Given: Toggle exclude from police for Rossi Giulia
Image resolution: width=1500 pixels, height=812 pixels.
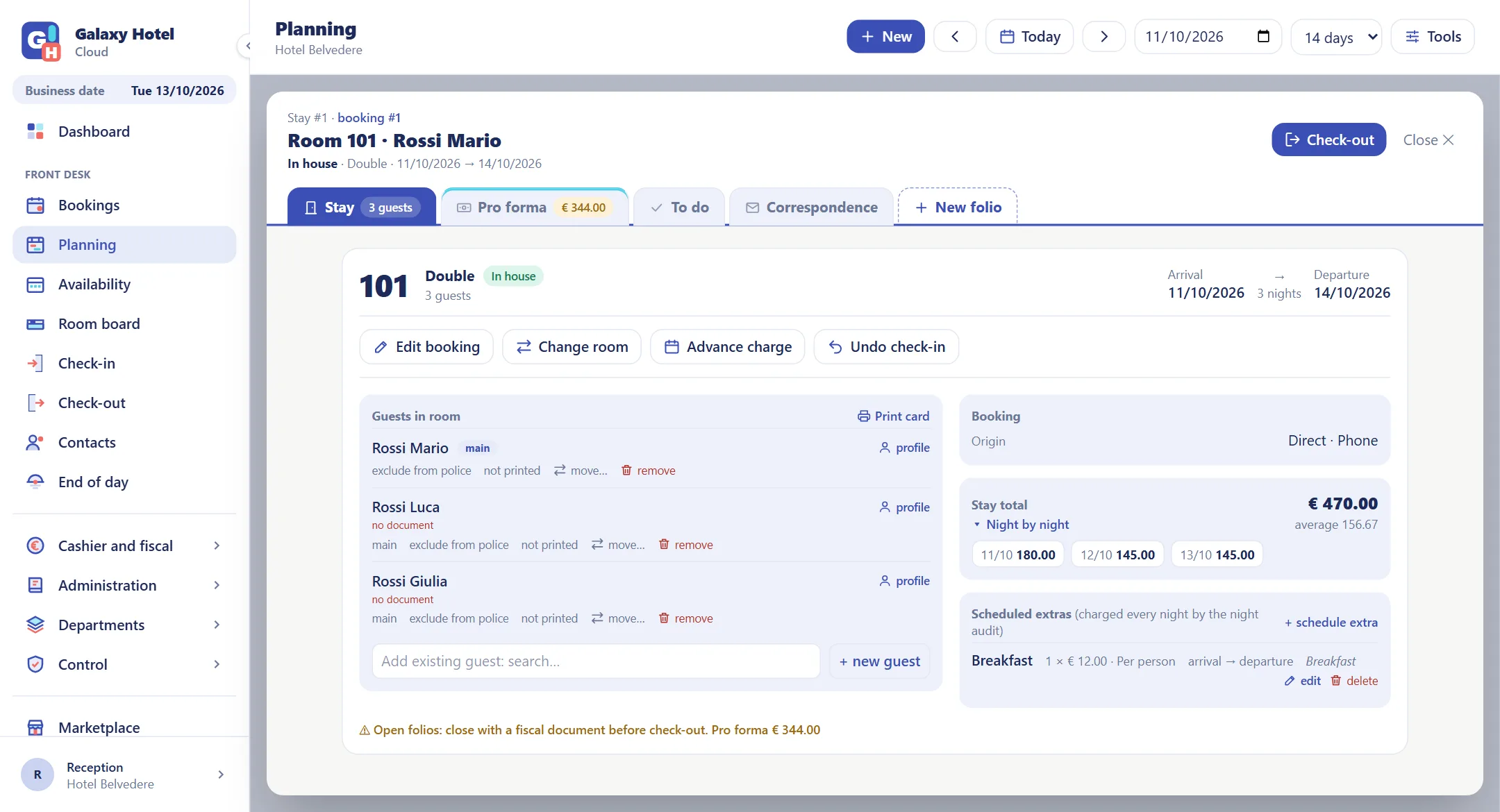Looking at the screenshot, I should 459,618.
